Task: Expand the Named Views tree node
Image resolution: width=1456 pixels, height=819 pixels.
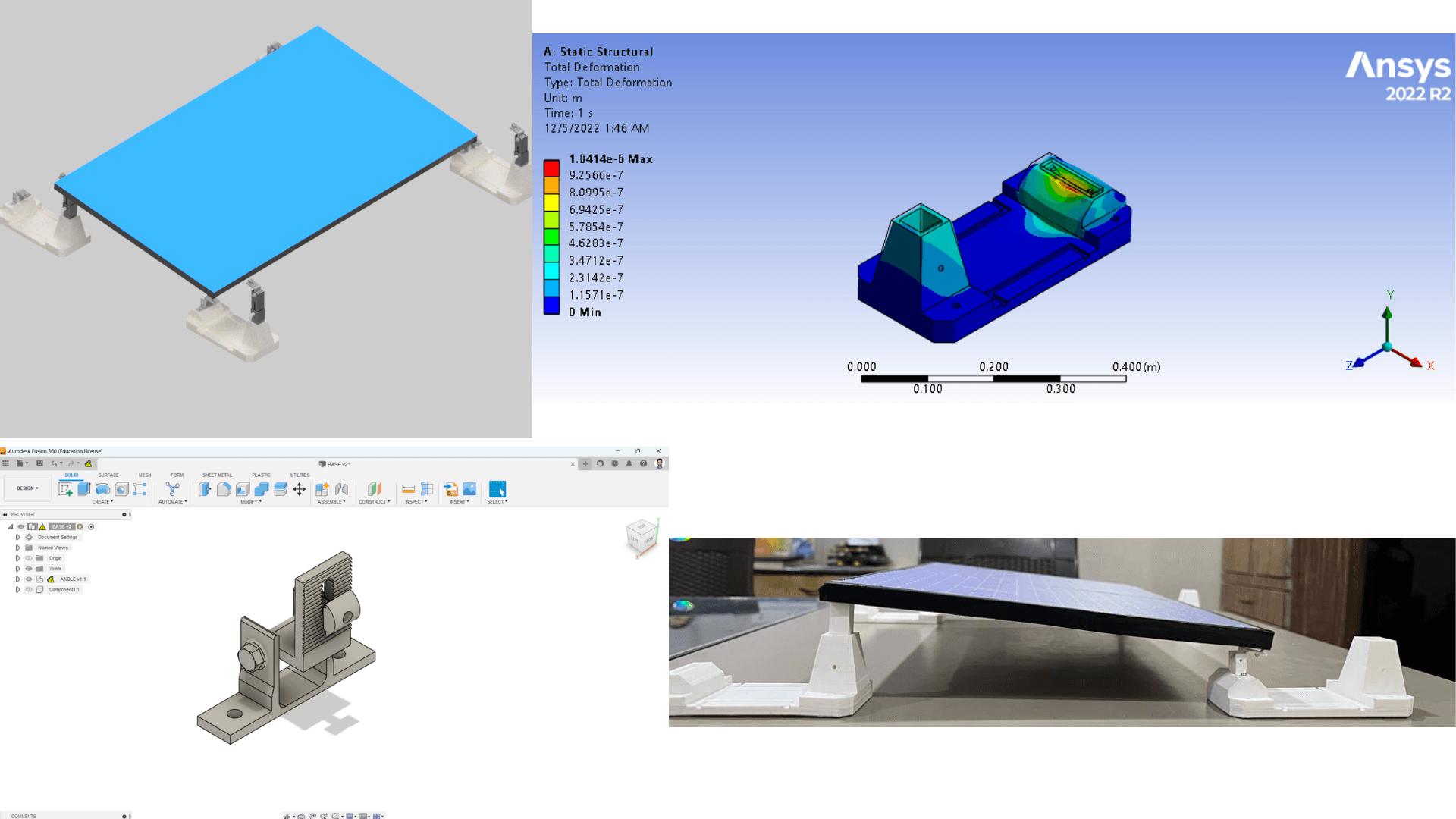Action: 18,548
